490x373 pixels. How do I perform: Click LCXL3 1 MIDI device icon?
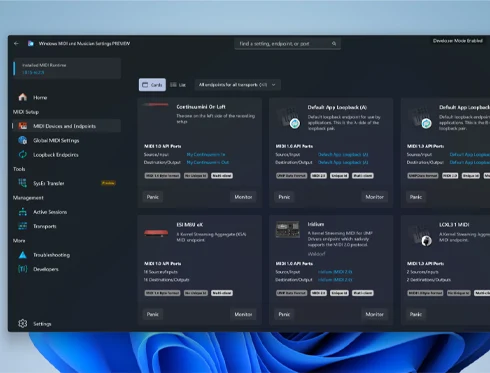[x=420, y=235]
